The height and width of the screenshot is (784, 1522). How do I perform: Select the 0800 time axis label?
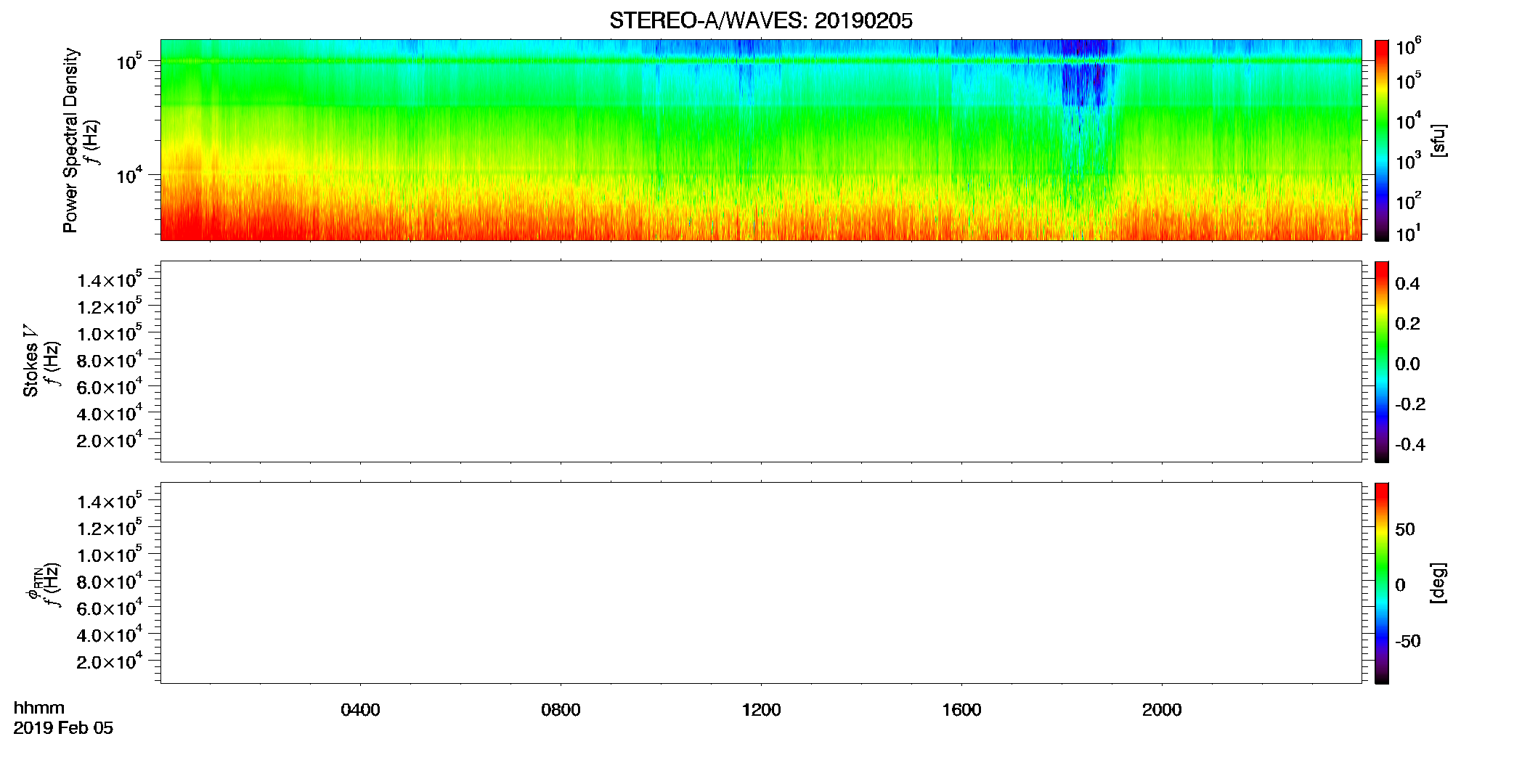point(561,709)
